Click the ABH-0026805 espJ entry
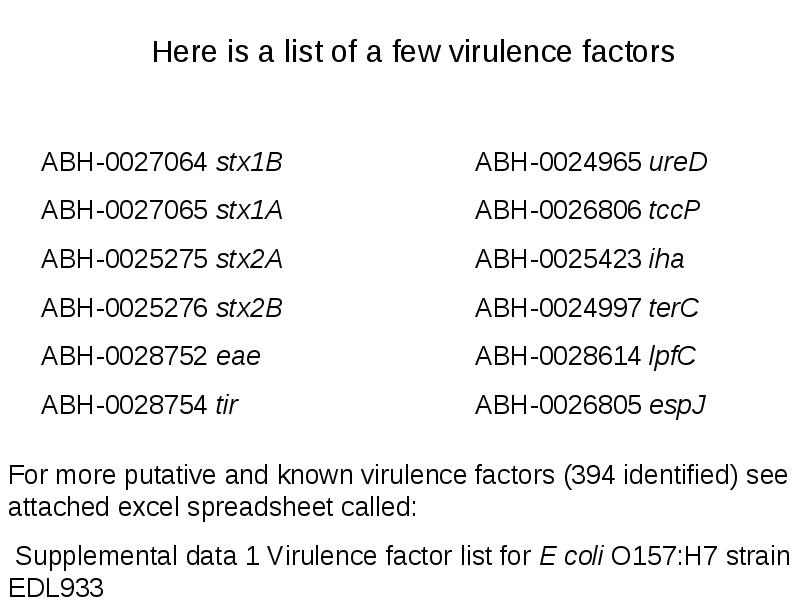The height and width of the screenshot is (600, 800). pyautogui.click(x=590, y=406)
